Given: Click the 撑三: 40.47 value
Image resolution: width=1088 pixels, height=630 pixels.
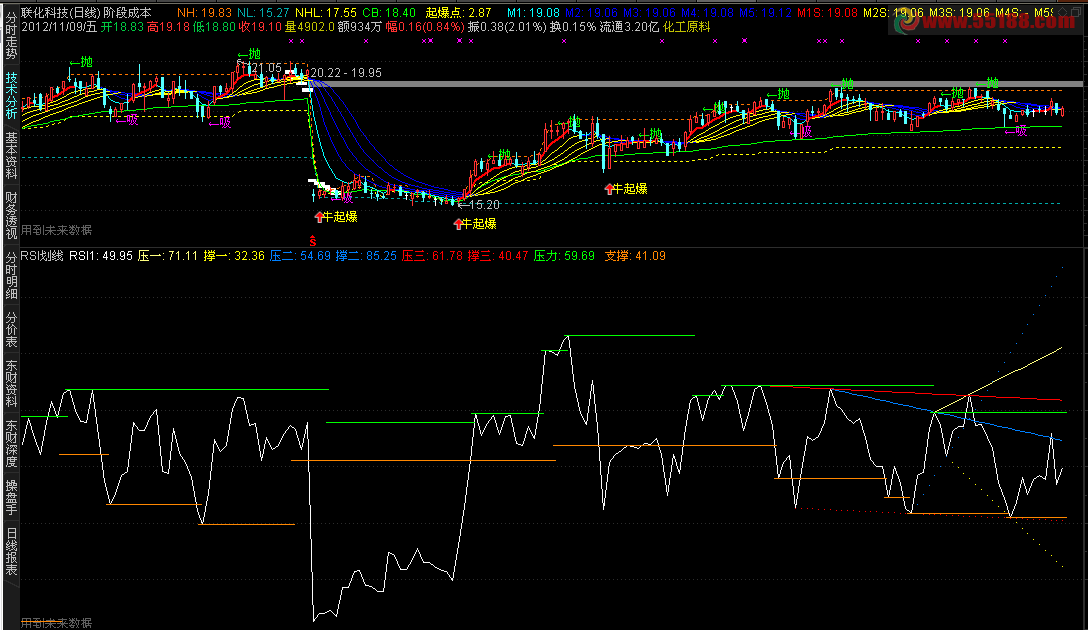Looking at the screenshot, I should click(498, 256).
